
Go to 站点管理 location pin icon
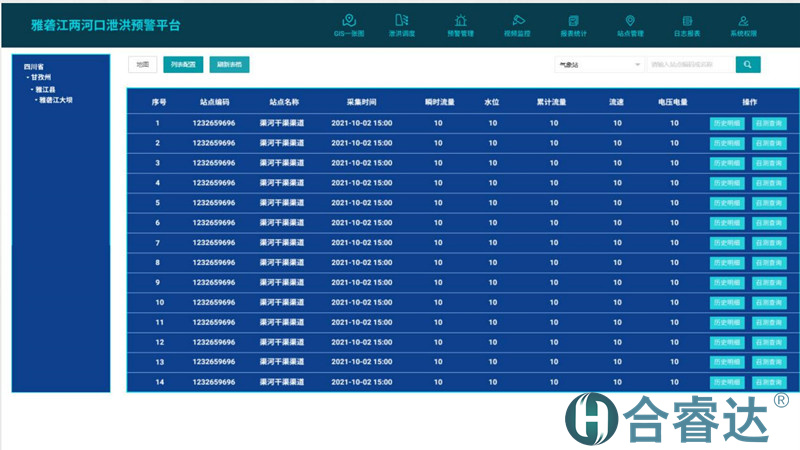tap(629, 20)
